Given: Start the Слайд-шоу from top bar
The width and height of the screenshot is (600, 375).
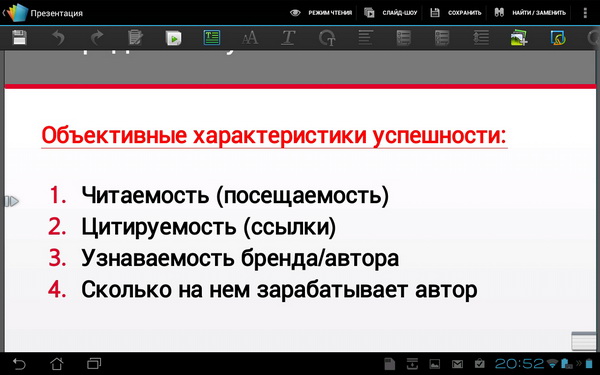Looking at the screenshot, I should click(390, 13).
